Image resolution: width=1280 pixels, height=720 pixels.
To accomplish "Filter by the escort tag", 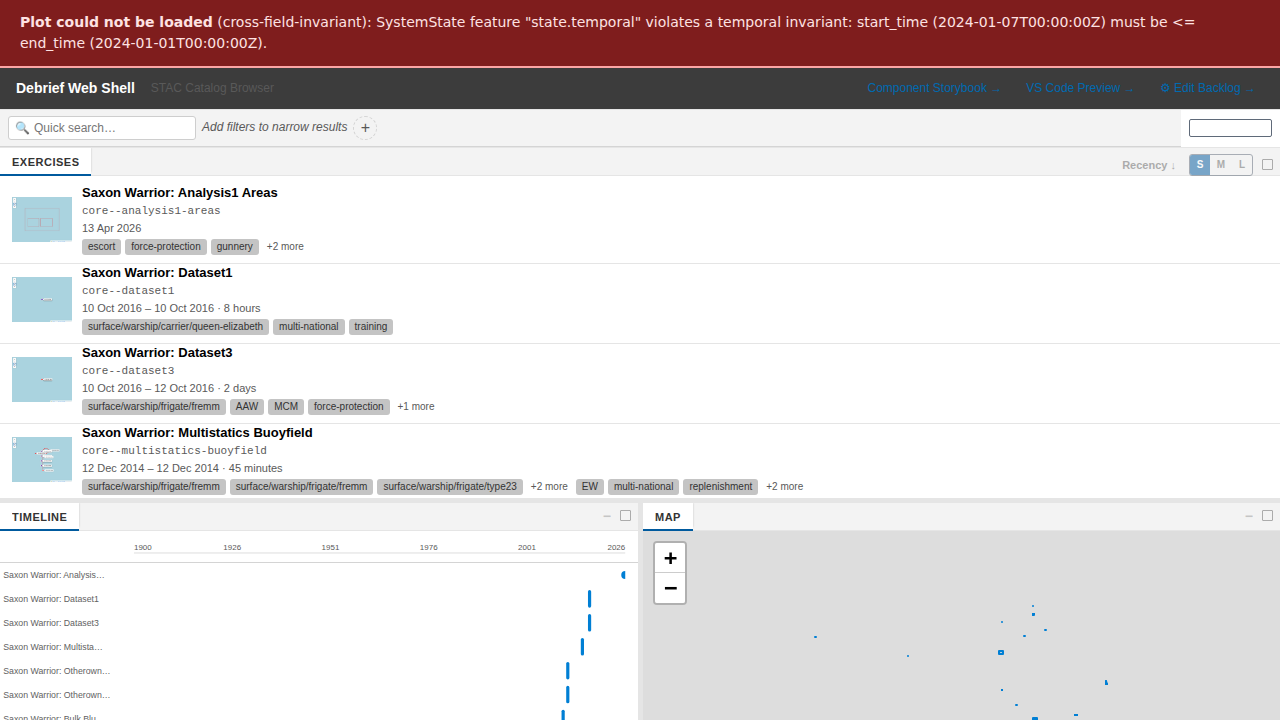I will coord(101,247).
